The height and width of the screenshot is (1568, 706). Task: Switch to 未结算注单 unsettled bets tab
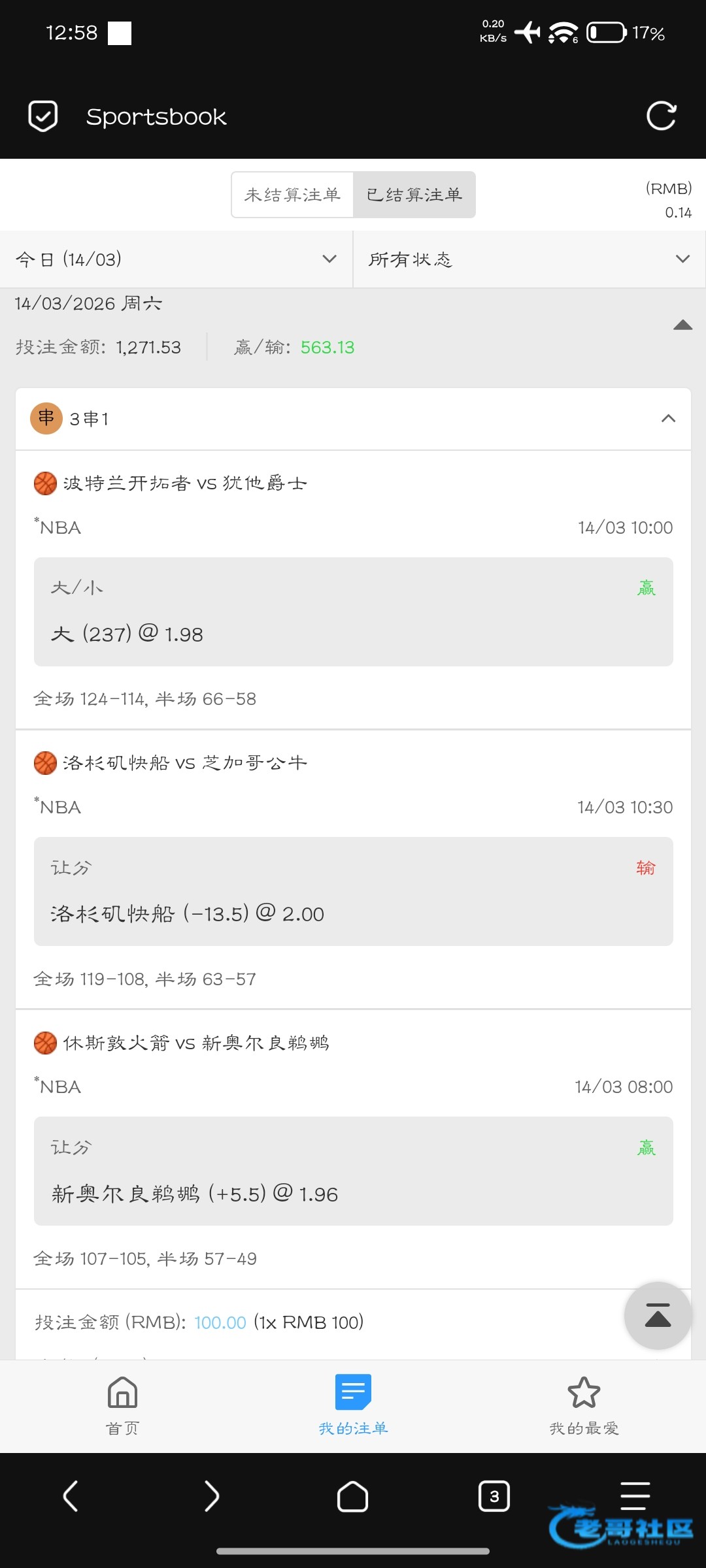(292, 195)
